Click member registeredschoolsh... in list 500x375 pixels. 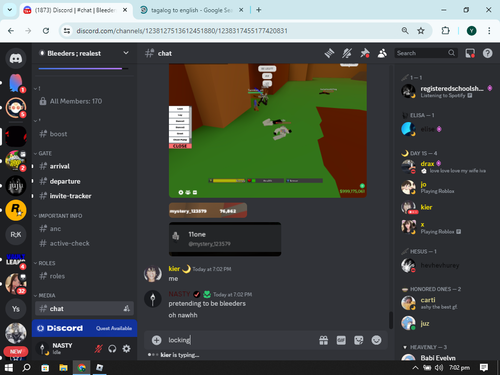(447, 91)
